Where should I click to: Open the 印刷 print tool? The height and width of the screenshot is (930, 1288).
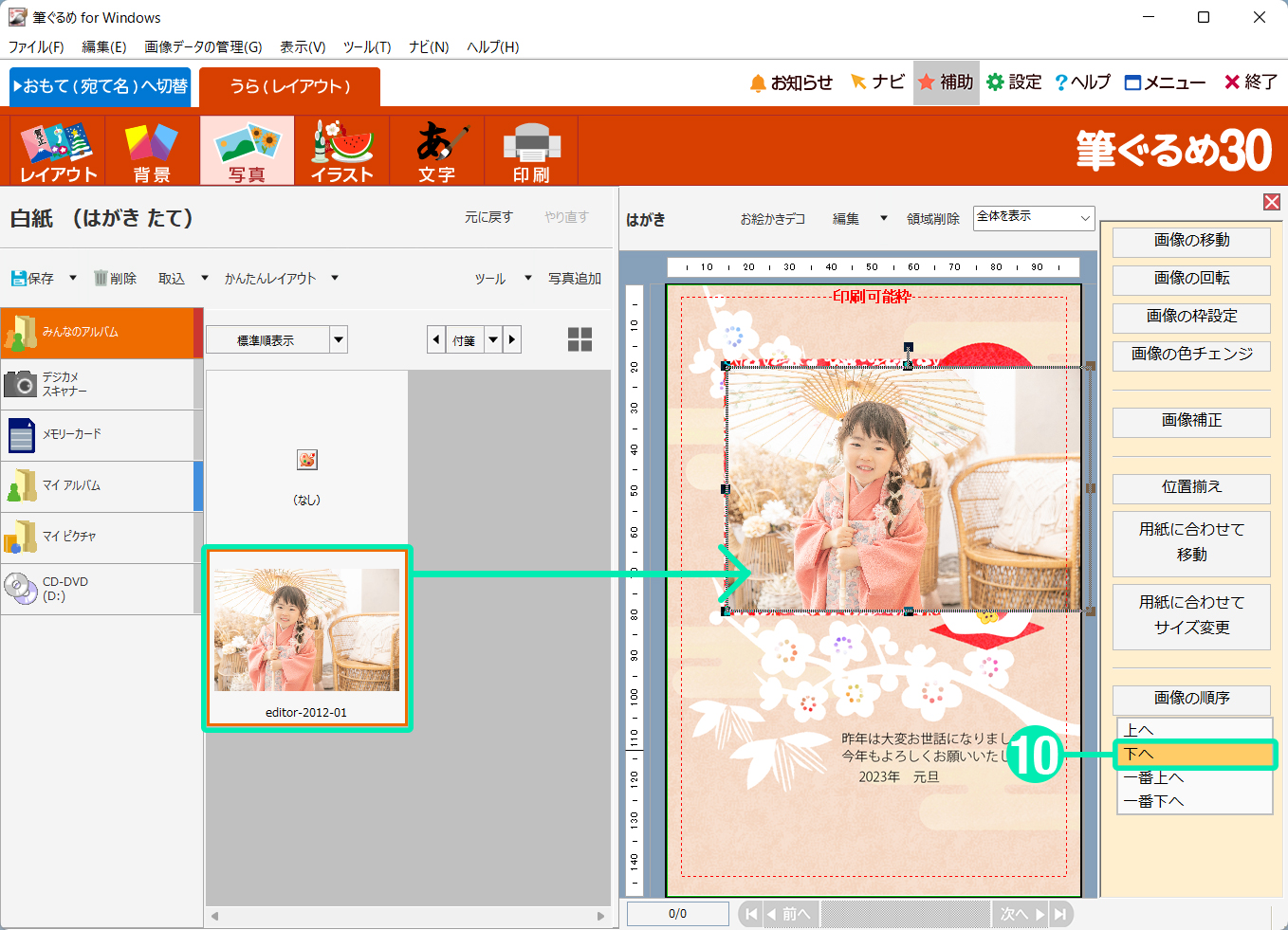coord(531,152)
